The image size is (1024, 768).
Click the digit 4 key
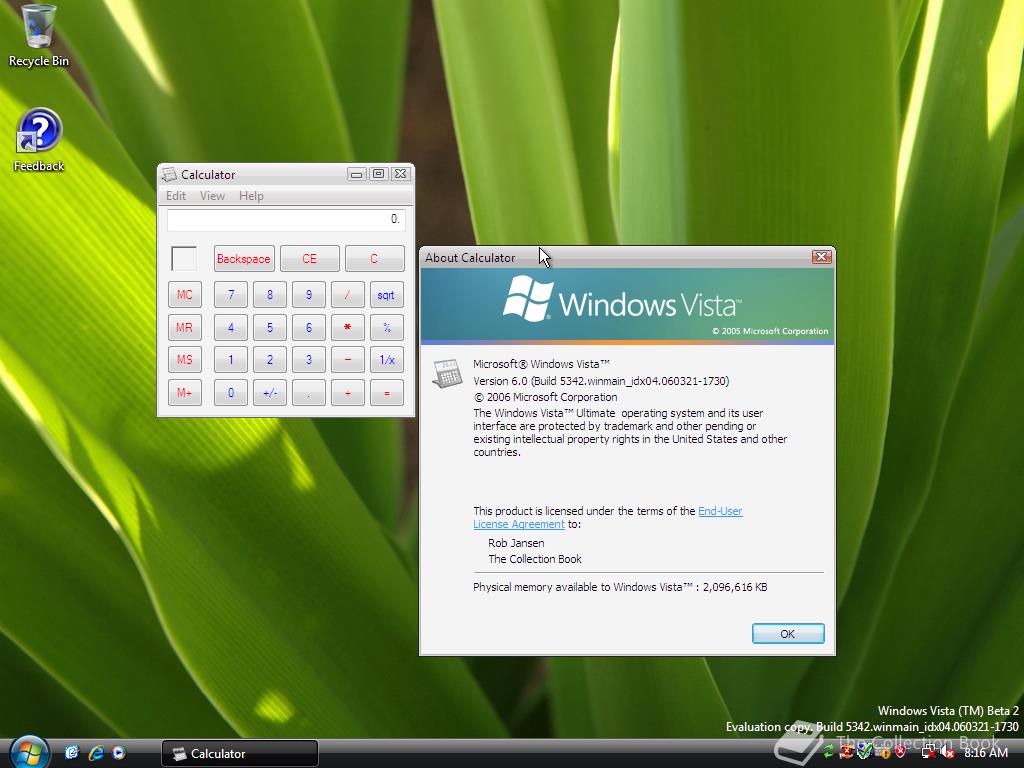(x=231, y=327)
